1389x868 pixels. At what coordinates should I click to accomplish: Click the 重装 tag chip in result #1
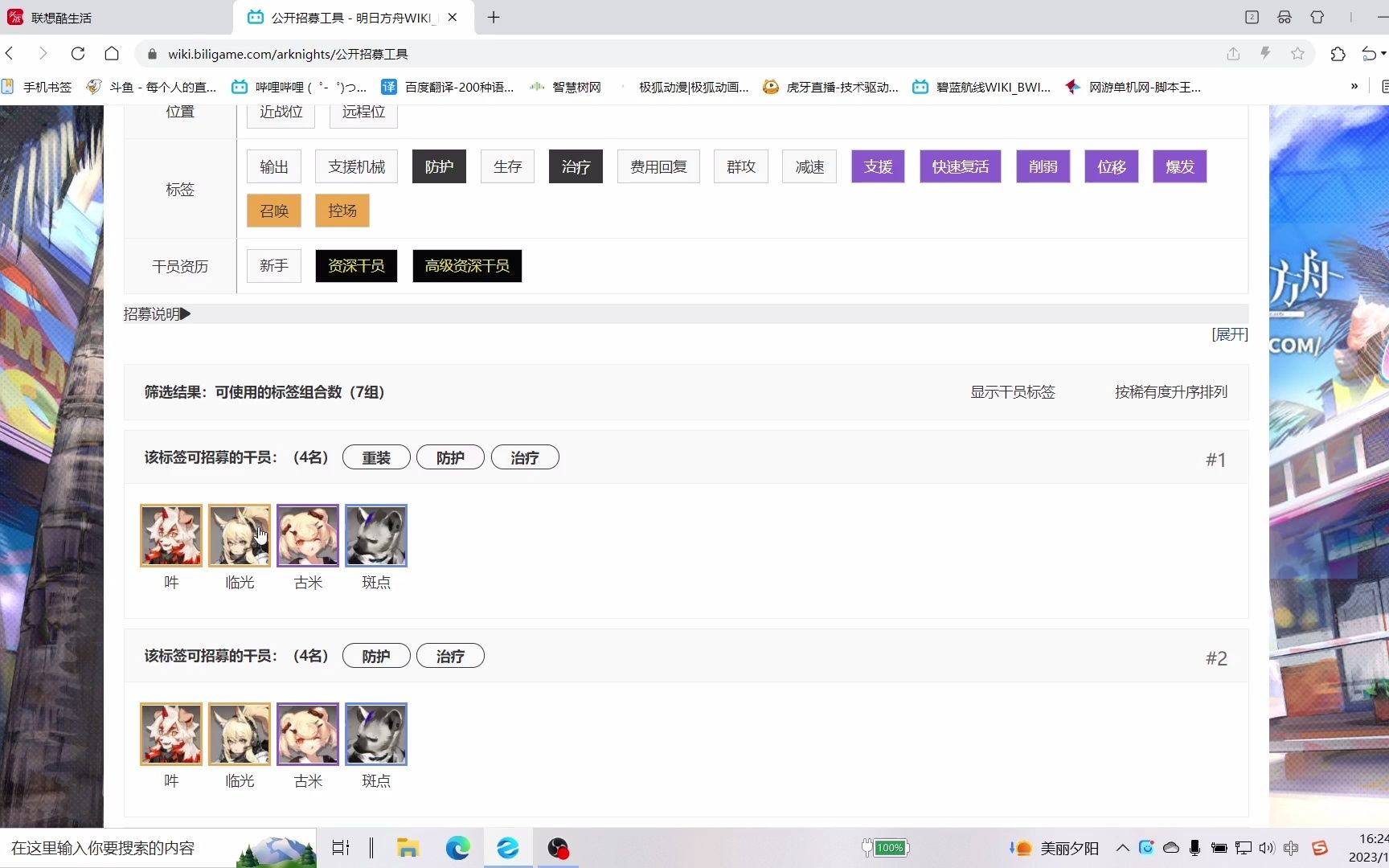pos(376,457)
